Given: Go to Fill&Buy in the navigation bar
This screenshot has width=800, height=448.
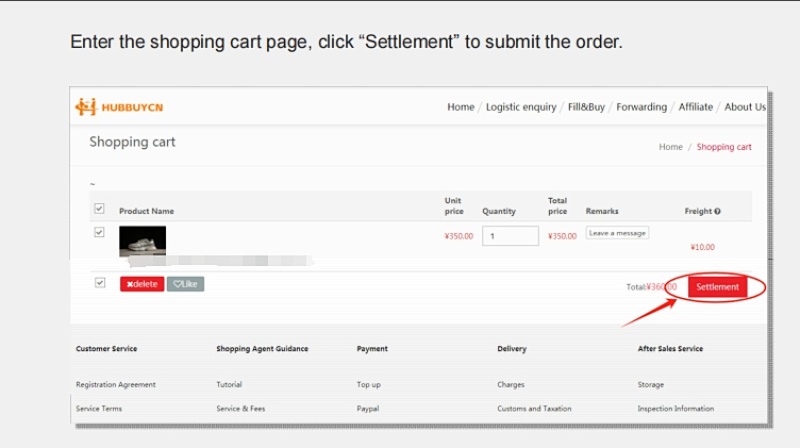Looking at the screenshot, I should [x=586, y=107].
